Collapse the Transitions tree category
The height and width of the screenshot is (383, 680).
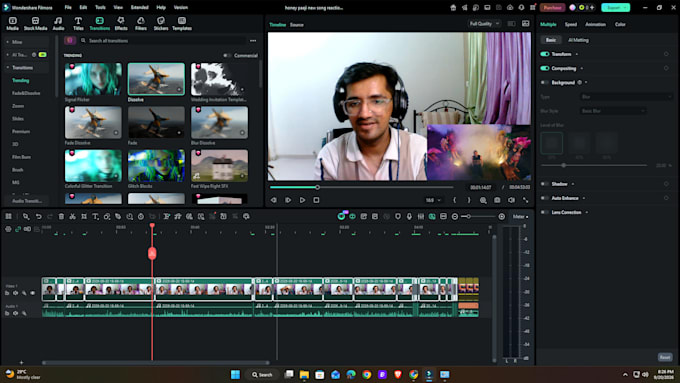click(x=8, y=68)
